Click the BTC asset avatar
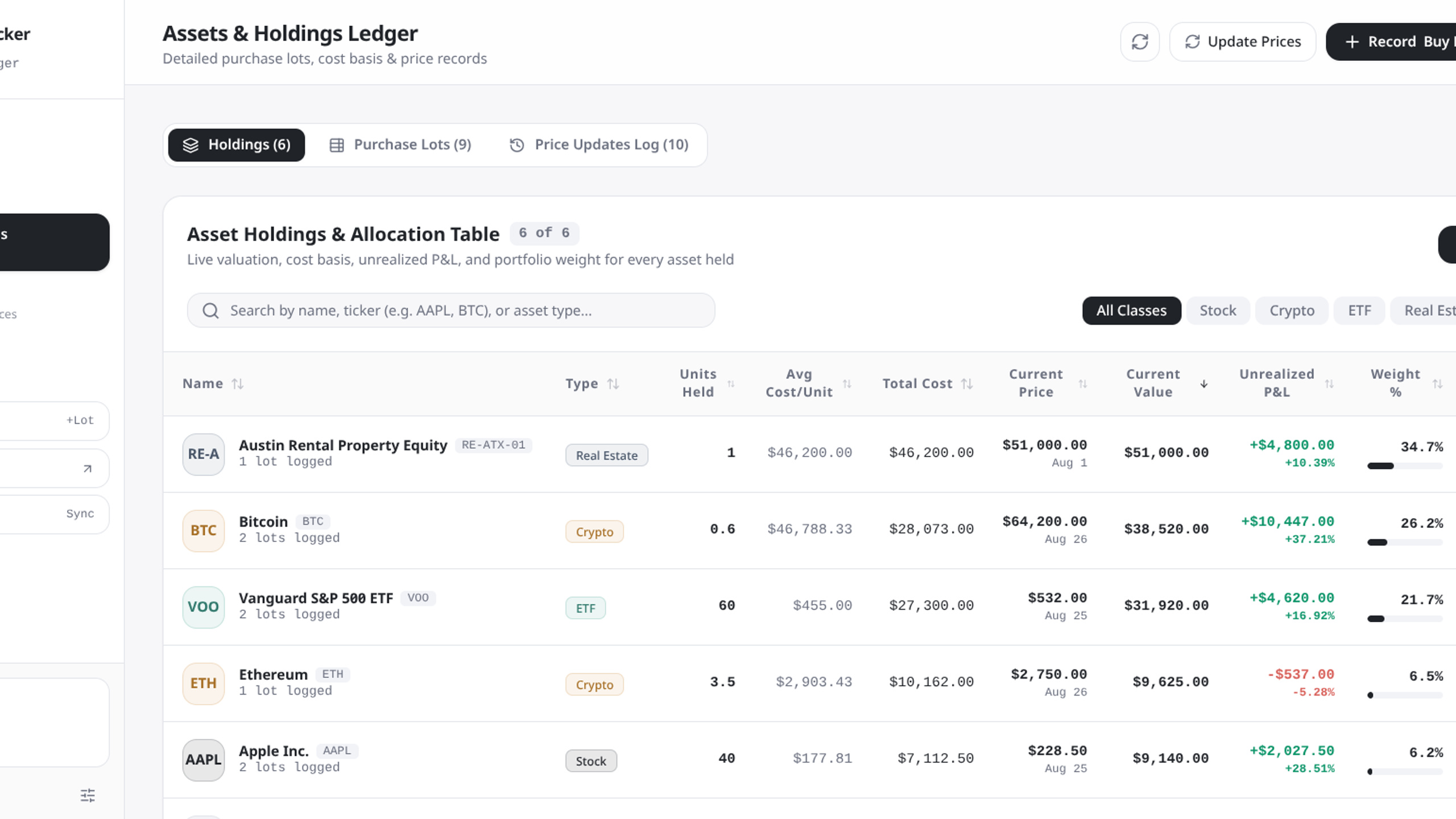This screenshot has height=819, width=1456. point(203,531)
